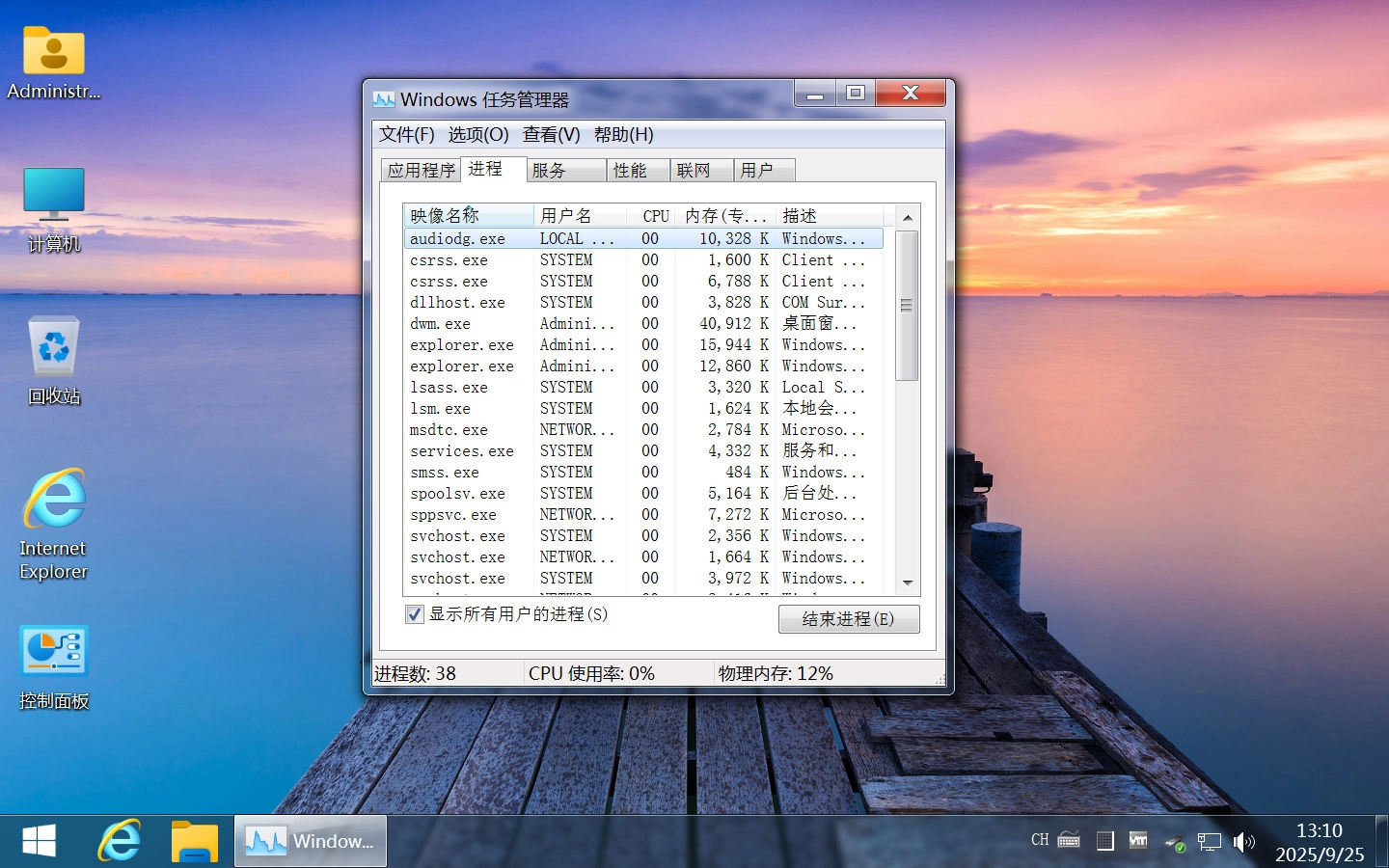Click the CH input language indicator

[1039, 840]
